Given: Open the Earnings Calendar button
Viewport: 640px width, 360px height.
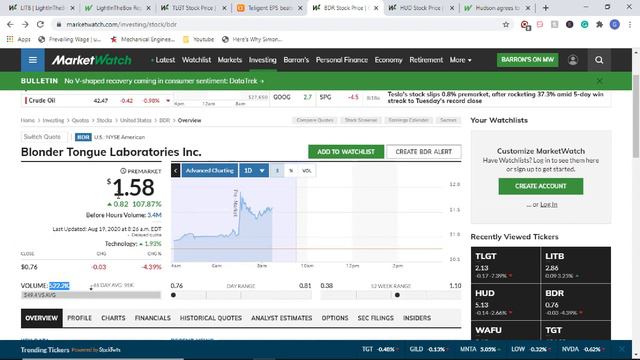Looking at the screenshot, I should point(408,120).
